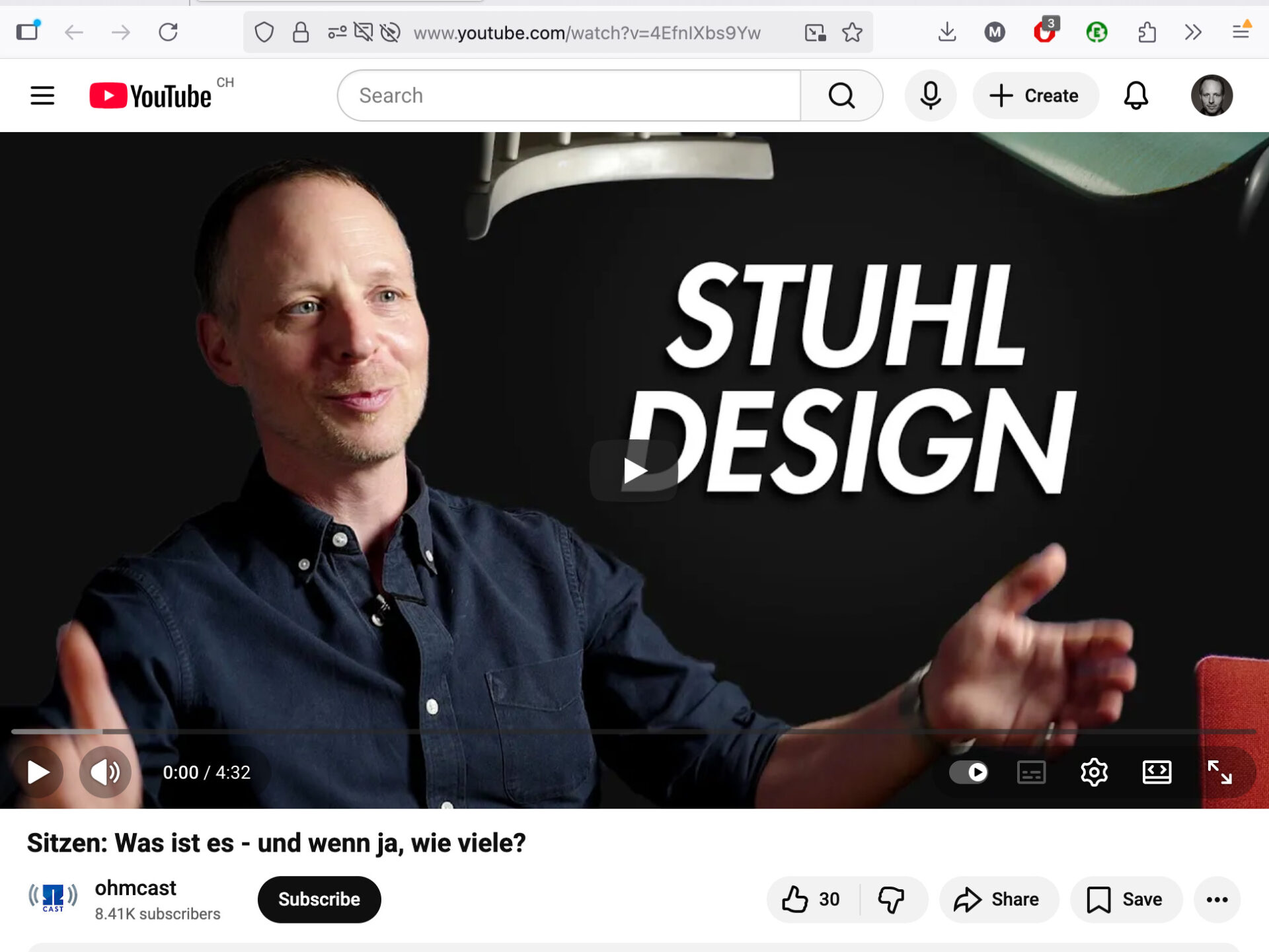
Task: Switch to theater mode
Action: pos(1157,772)
